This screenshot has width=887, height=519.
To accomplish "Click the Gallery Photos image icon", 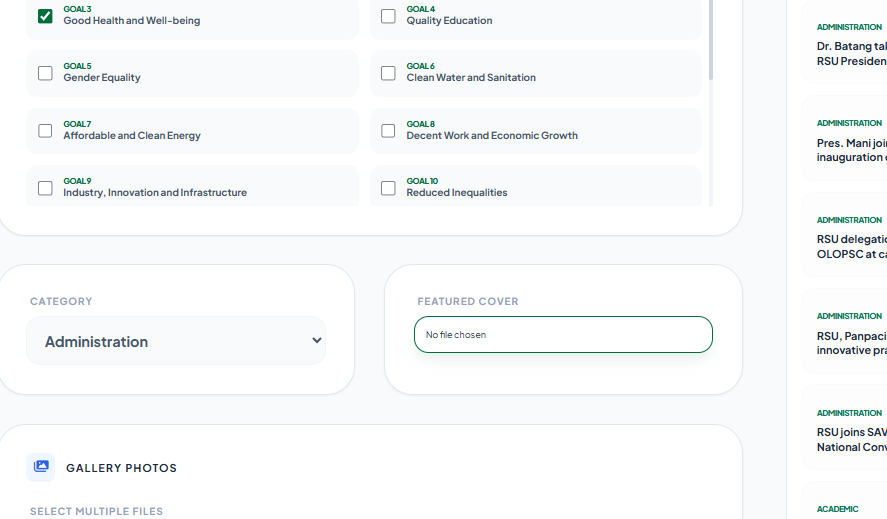I will click(41, 467).
